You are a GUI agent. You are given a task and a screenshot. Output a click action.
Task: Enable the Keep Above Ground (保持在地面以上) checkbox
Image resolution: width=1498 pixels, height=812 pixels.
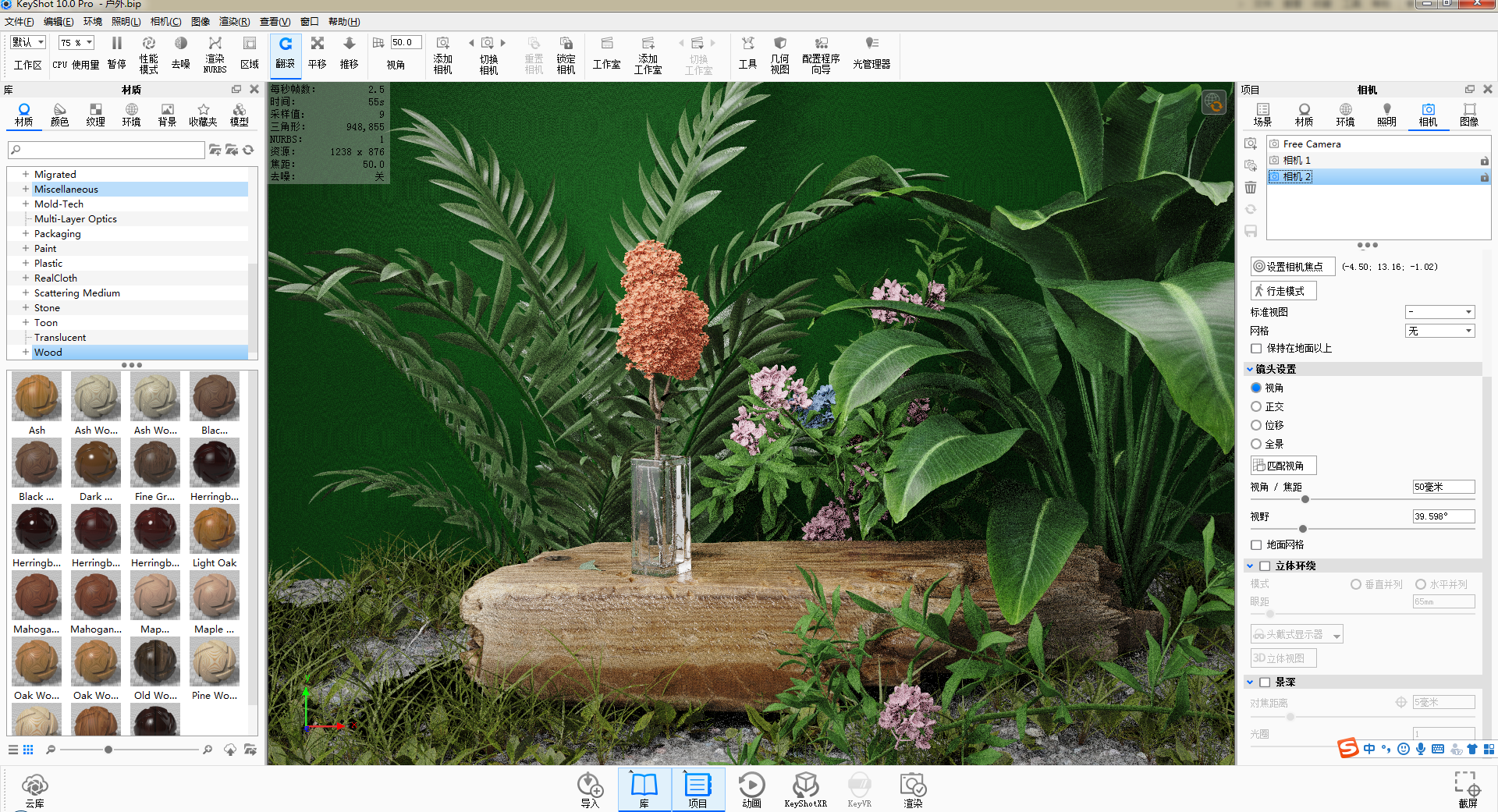point(1256,349)
